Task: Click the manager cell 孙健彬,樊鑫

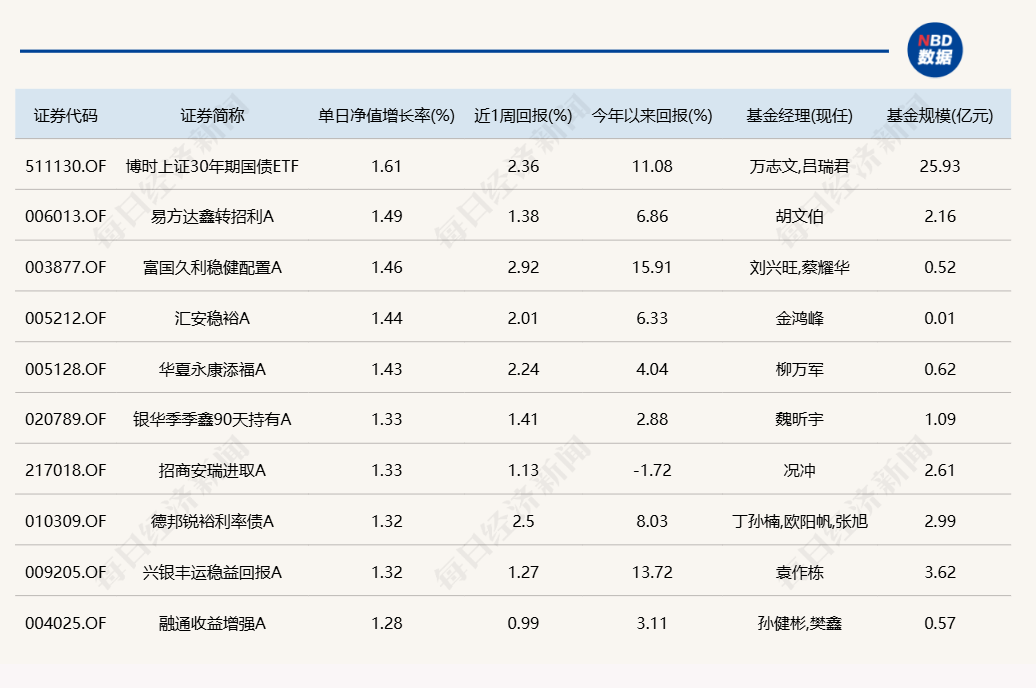Action: (799, 623)
